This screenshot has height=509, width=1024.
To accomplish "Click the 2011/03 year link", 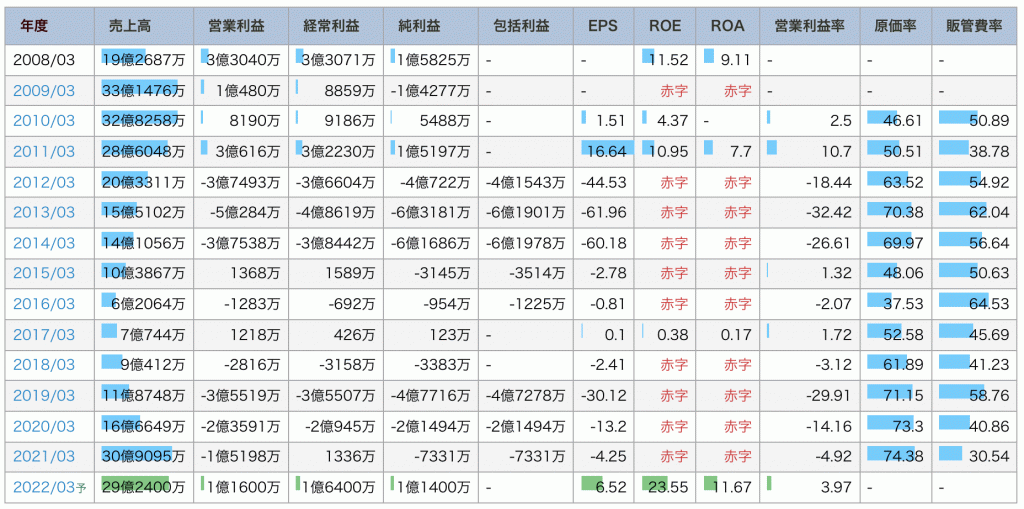I will (x=44, y=152).
